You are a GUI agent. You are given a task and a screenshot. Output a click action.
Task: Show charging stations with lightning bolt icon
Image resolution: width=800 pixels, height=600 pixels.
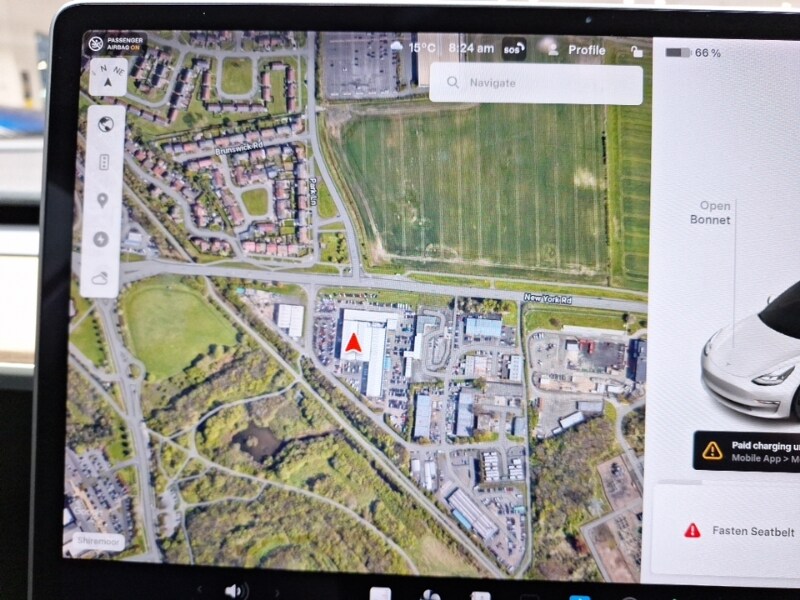pos(101,239)
